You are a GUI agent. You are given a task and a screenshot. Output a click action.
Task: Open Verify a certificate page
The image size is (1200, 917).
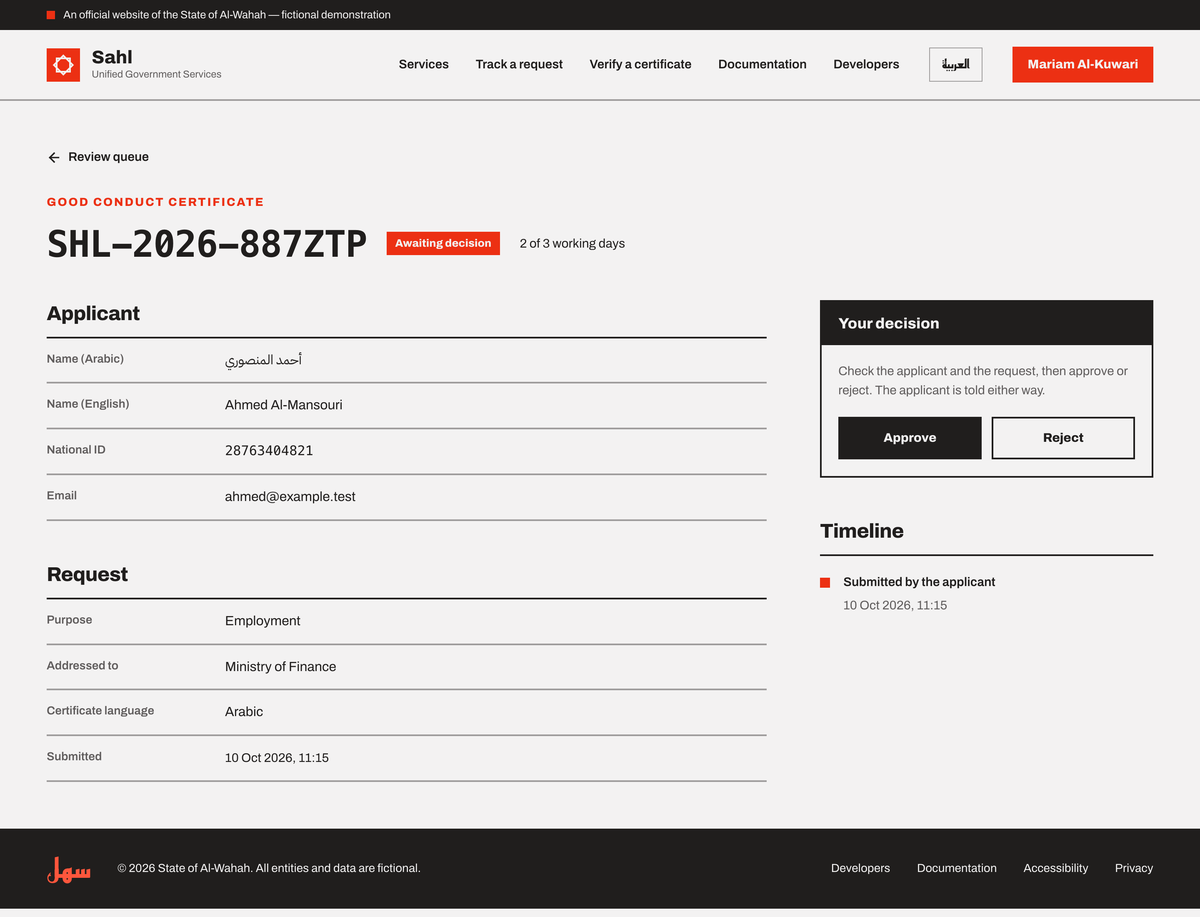[640, 64]
